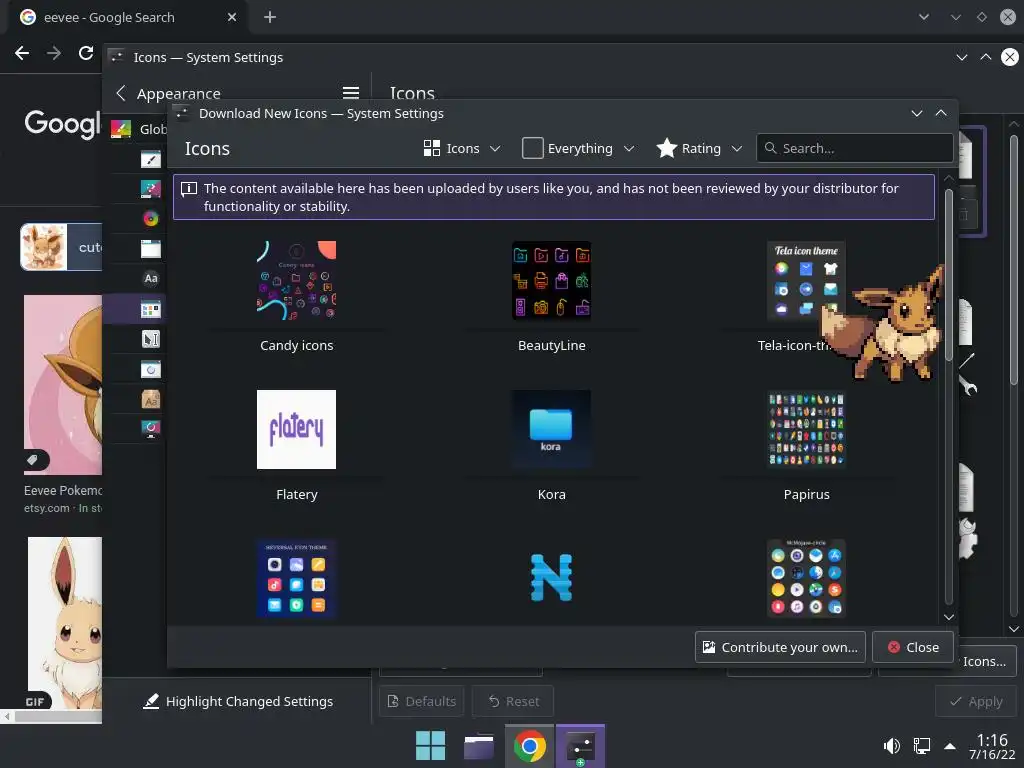Viewport: 1024px width, 768px height.
Task: Select the blue N icon theme thumbnail
Action: (x=552, y=579)
